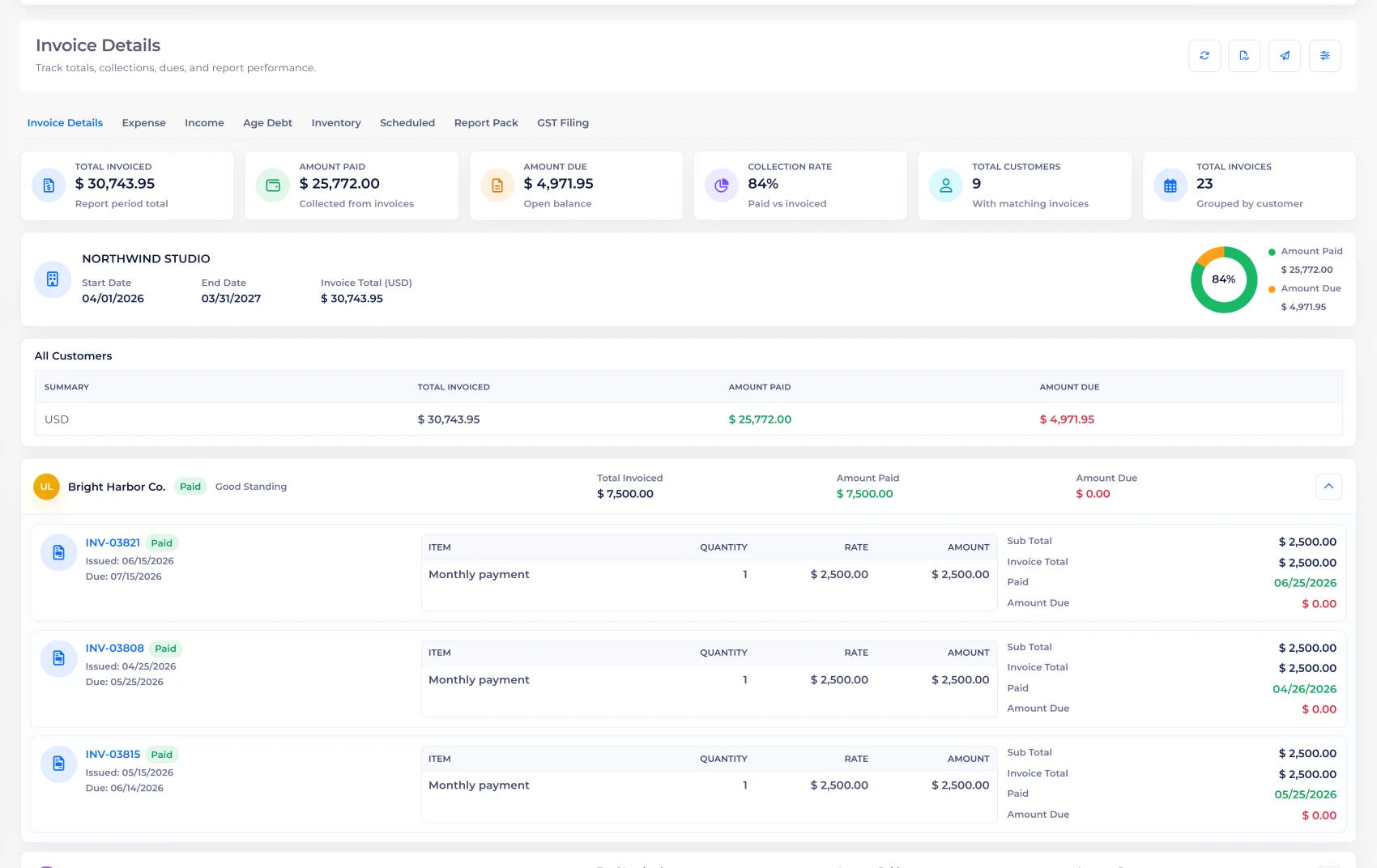Open the filter sliders settings
1377x868 pixels.
click(x=1325, y=56)
